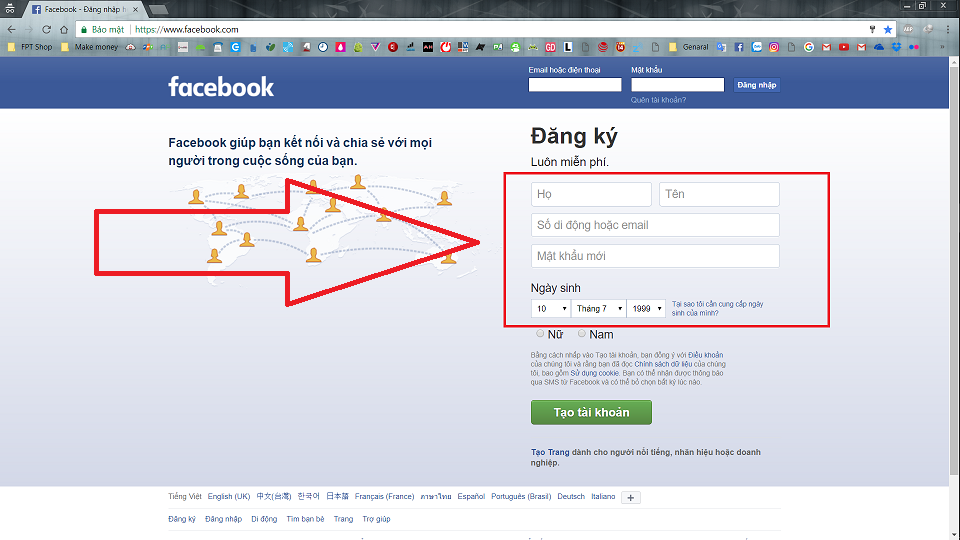
Task: Open the black L bookmark icon
Action: [568, 47]
